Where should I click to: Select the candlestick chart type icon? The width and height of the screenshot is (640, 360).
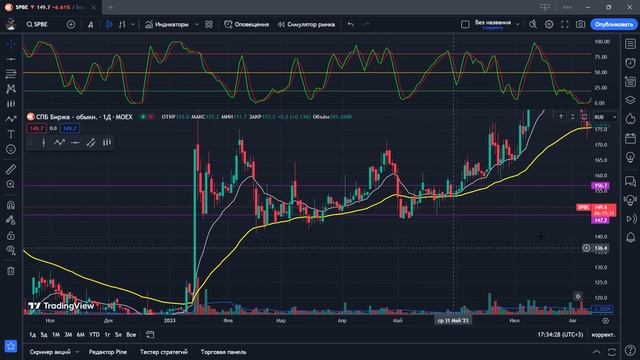click(109, 24)
